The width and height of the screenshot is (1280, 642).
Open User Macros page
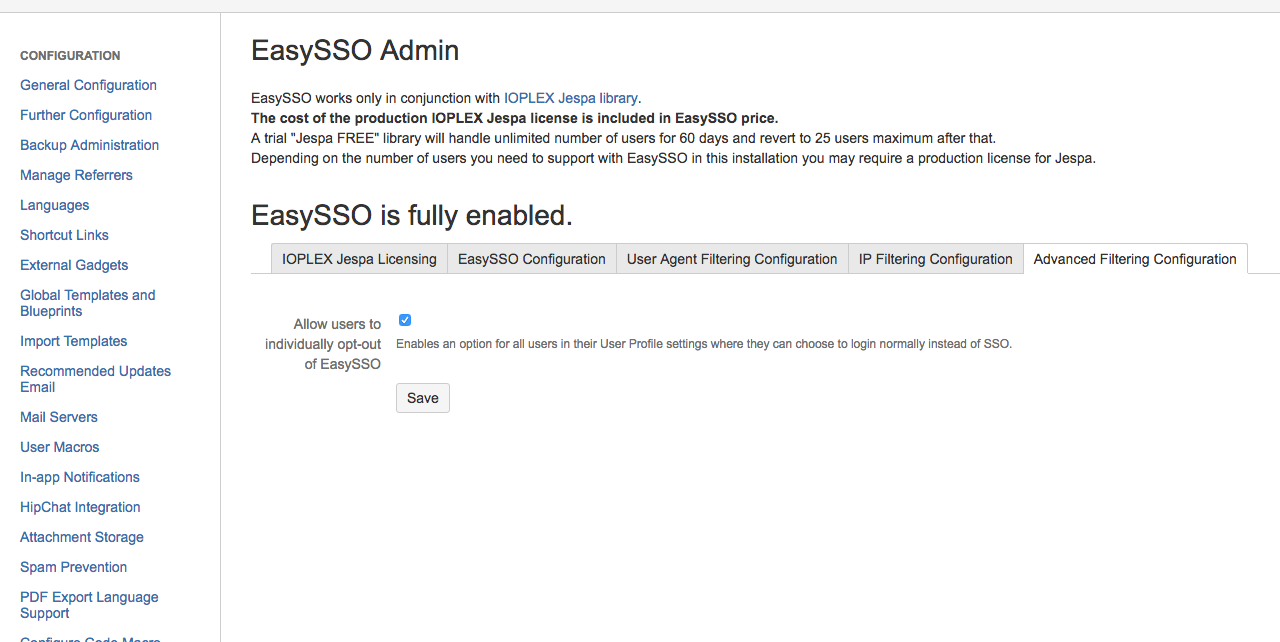59,447
